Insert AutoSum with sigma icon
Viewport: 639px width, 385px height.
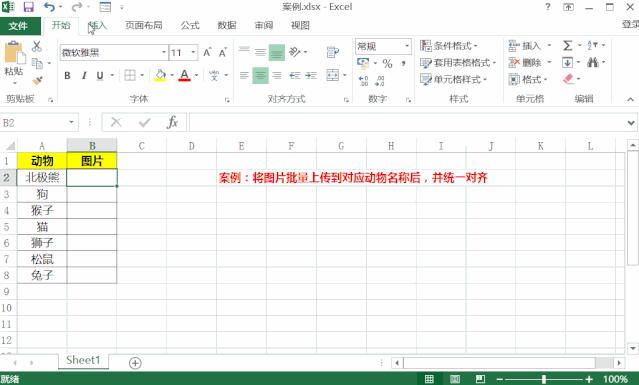[568, 45]
